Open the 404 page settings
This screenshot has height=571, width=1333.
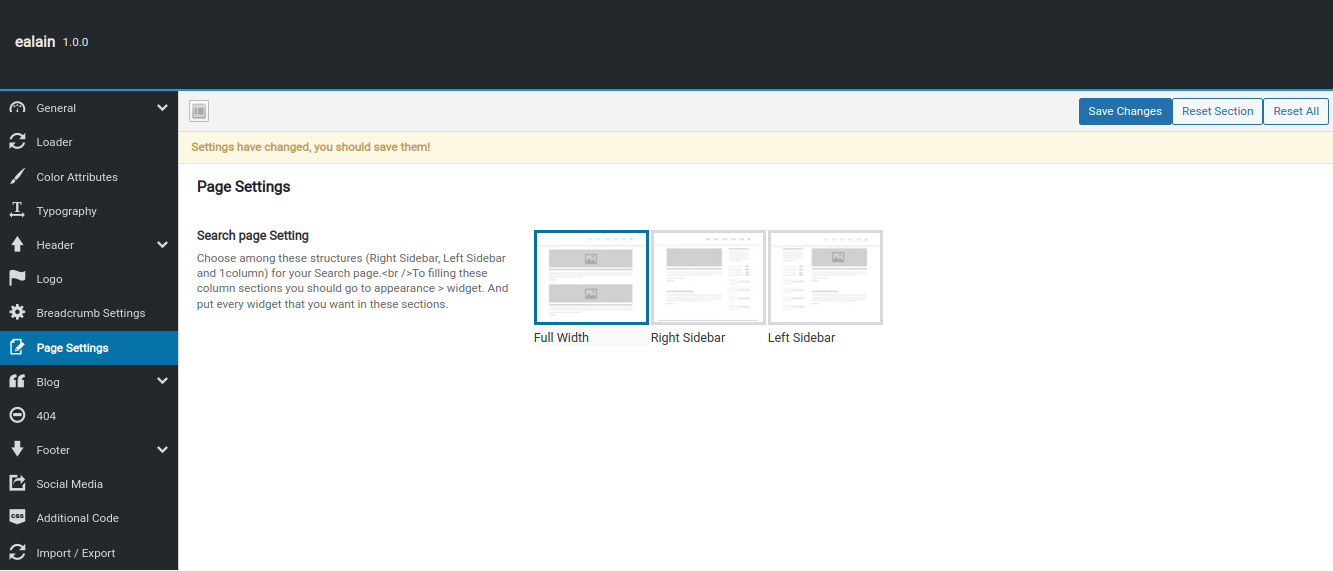pos(89,416)
